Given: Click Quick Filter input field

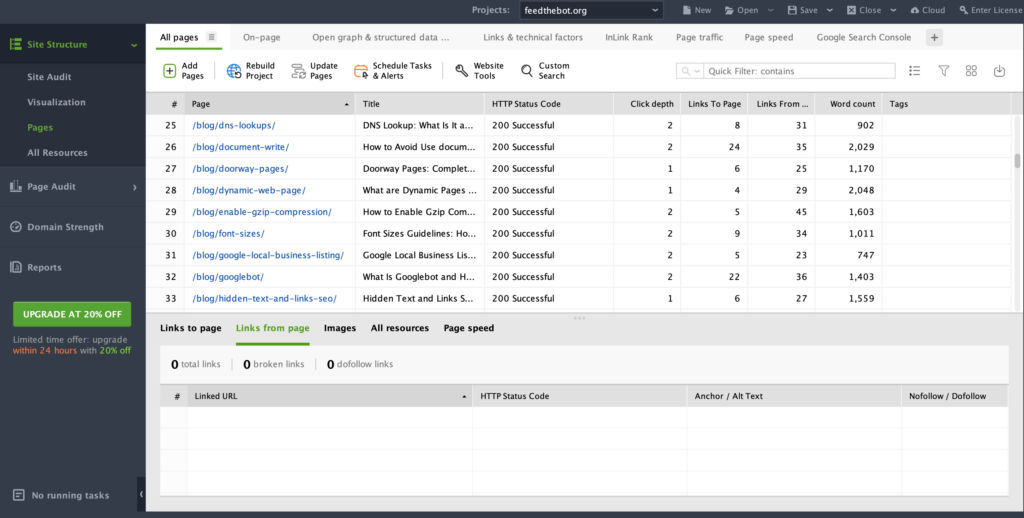Looking at the screenshot, I should pos(799,71).
